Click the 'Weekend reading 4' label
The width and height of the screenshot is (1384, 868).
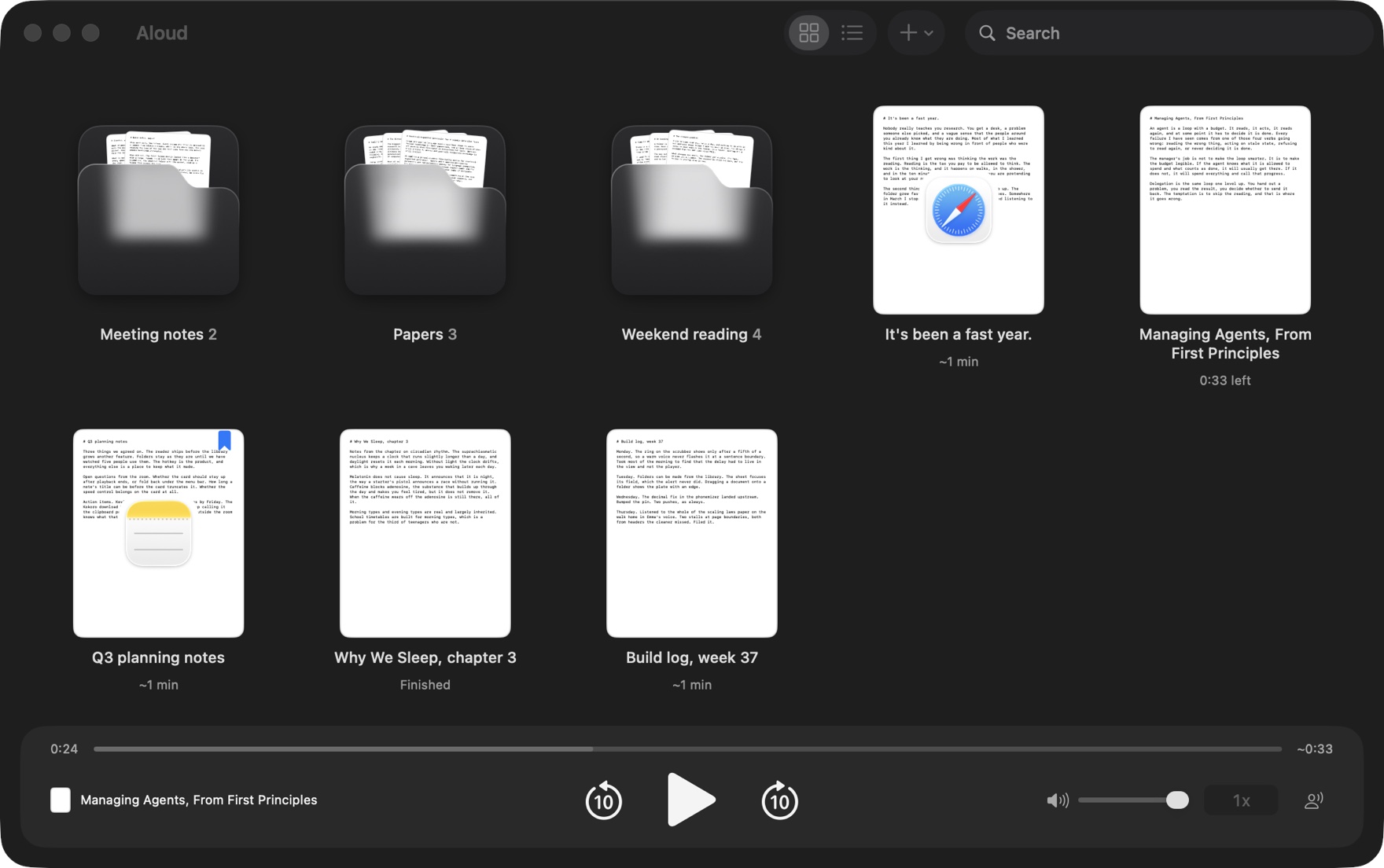click(691, 334)
